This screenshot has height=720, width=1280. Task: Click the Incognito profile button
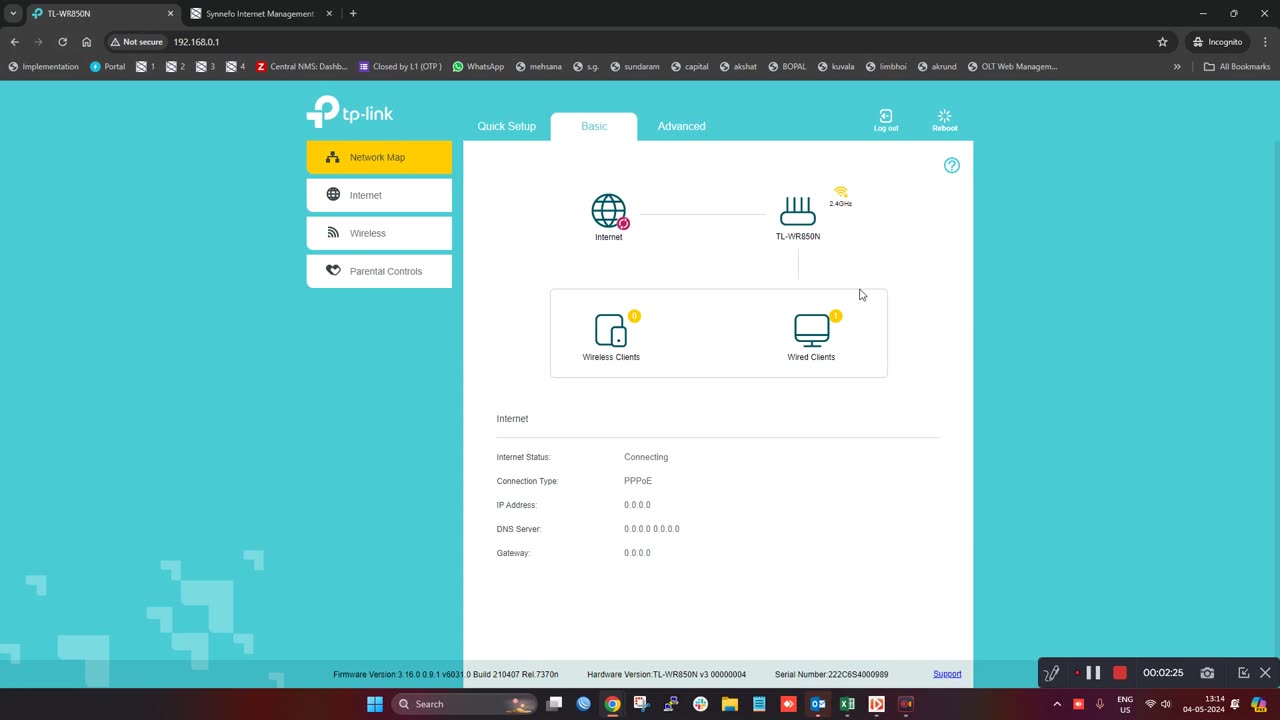click(x=1217, y=42)
